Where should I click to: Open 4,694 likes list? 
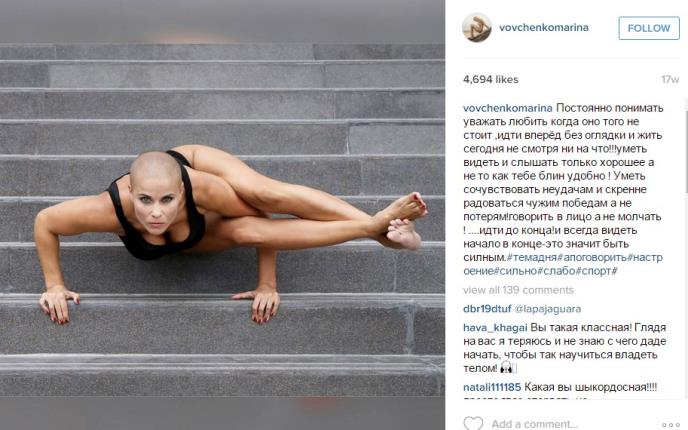click(491, 79)
